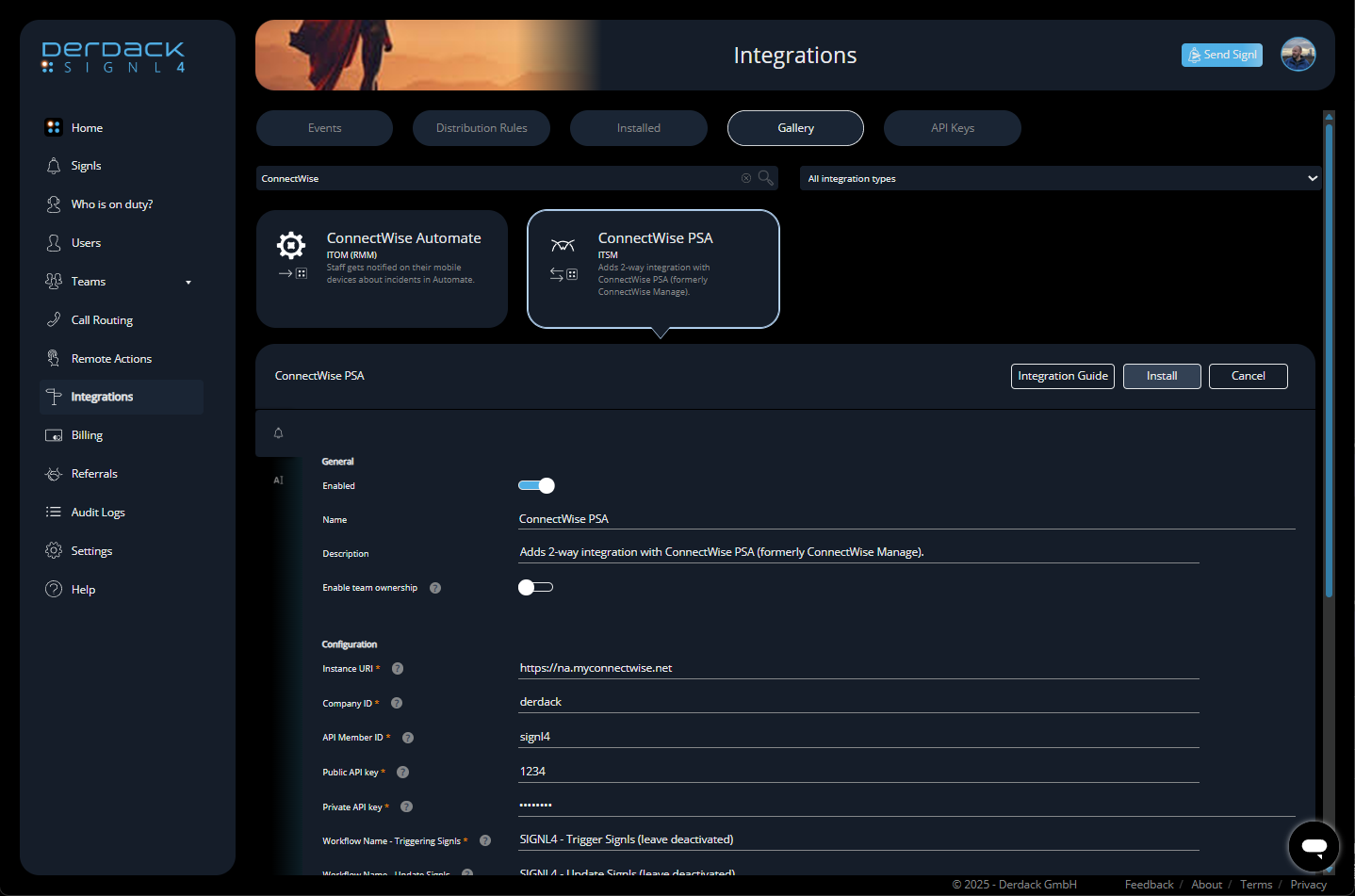
Task: Edit the Description field
Action: click(858, 552)
